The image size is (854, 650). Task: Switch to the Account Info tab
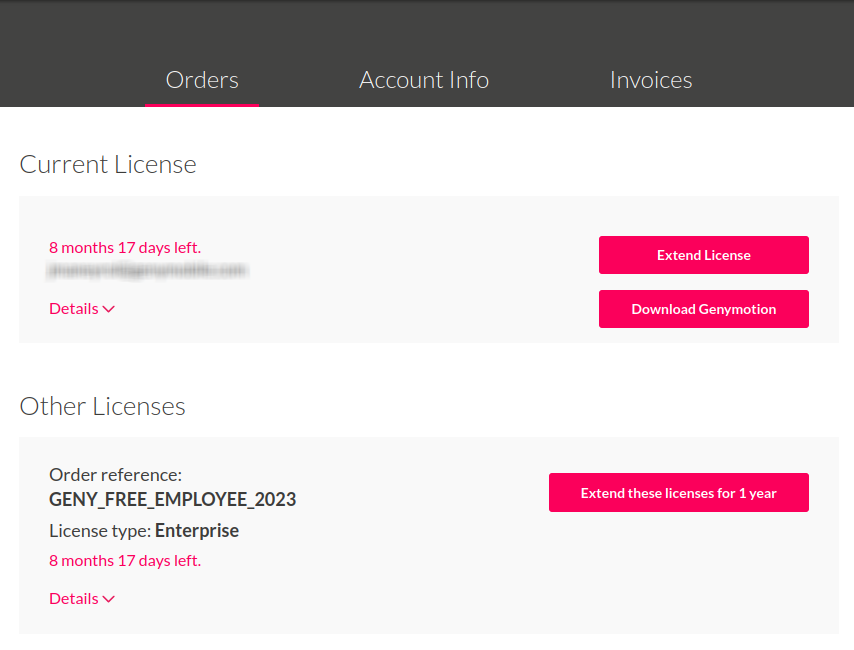coord(423,80)
